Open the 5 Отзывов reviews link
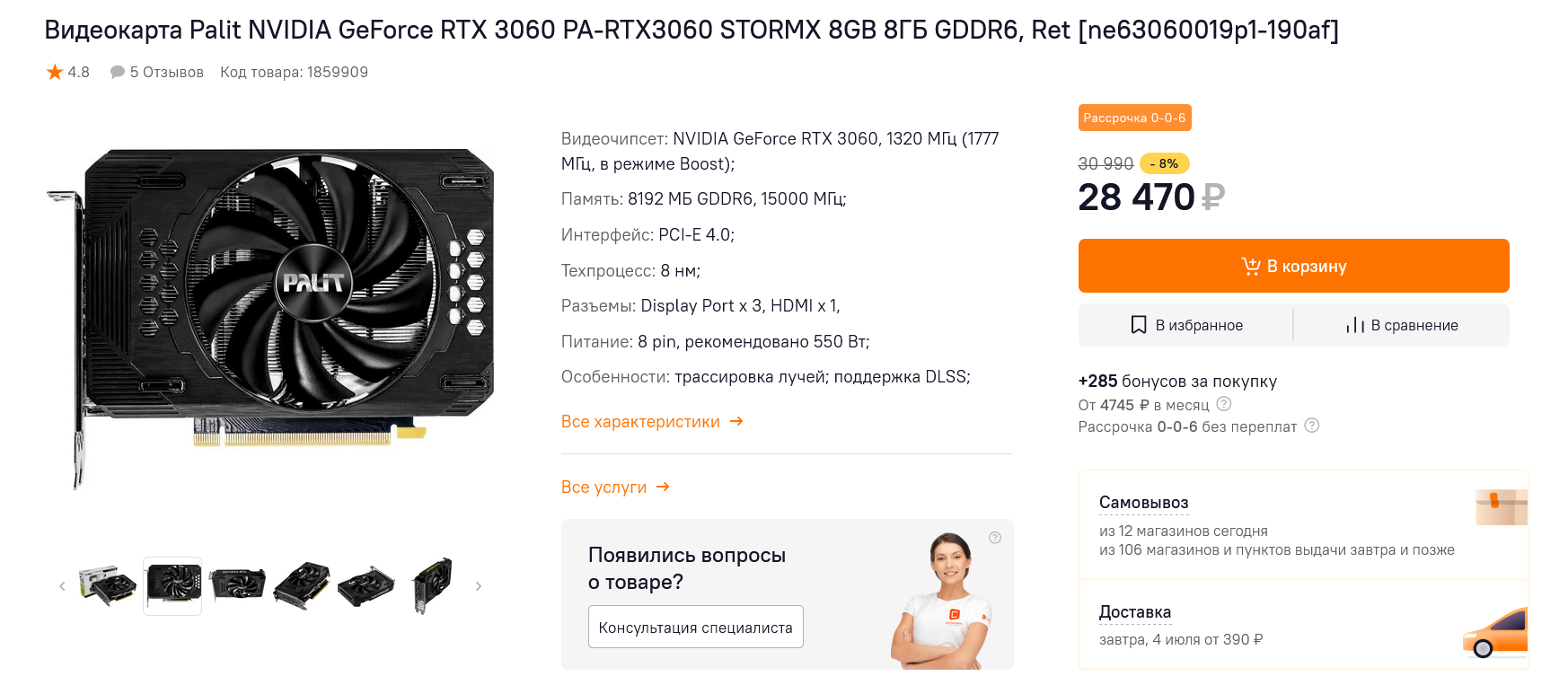Viewport: 1568px width, 685px height. tap(166, 72)
